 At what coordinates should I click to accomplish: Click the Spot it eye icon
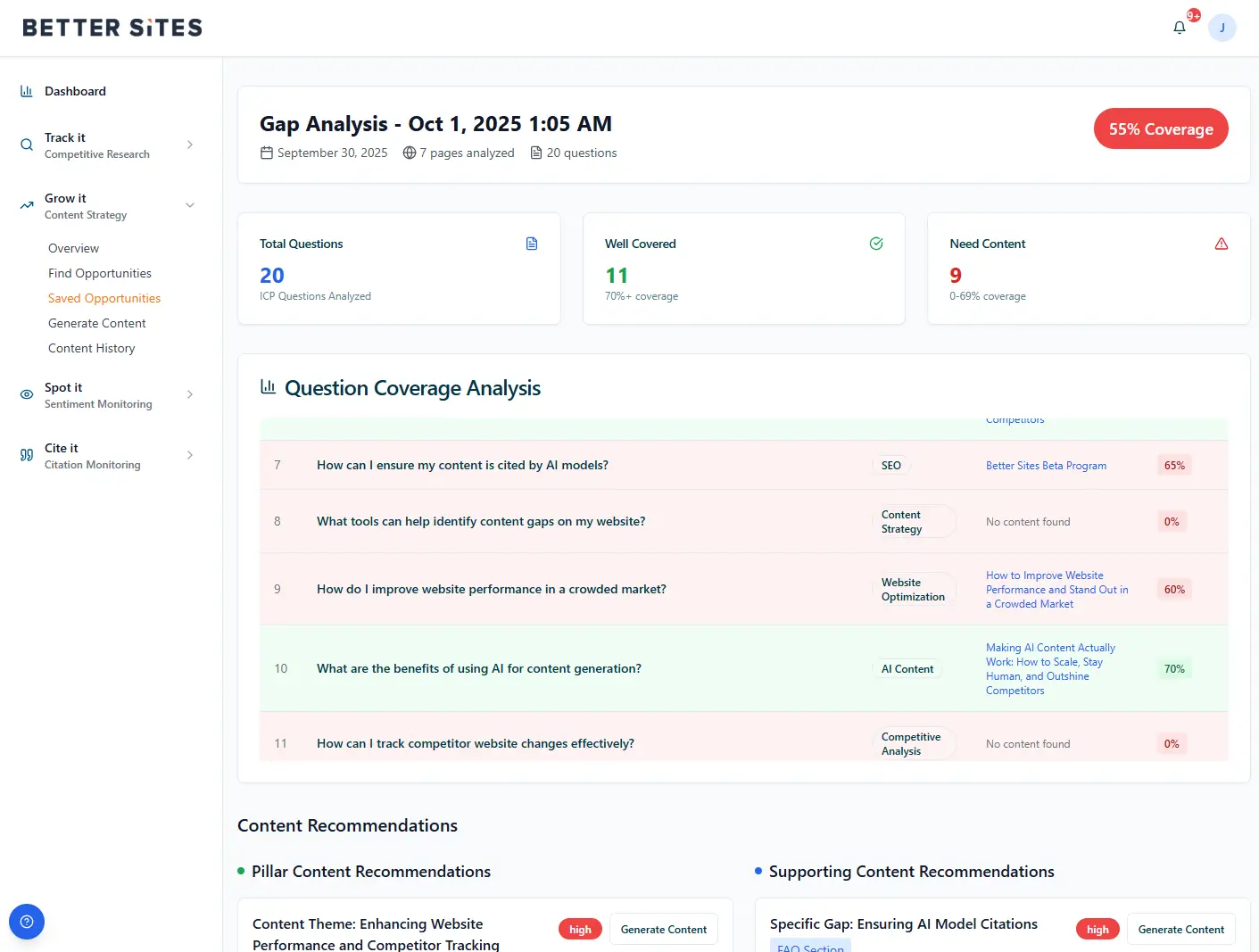pyautogui.click(x=27, y=394)
